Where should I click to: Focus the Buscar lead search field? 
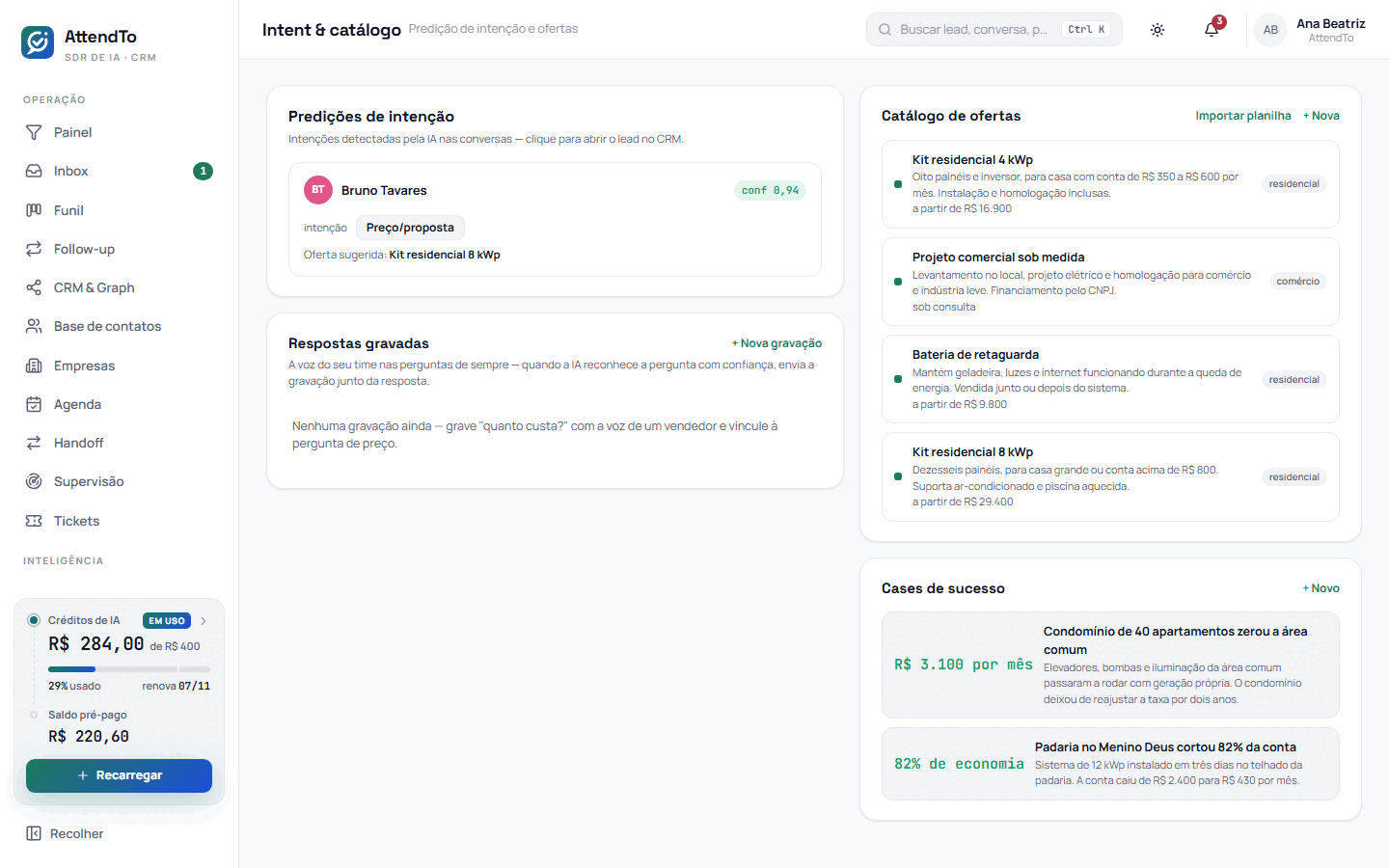click(x=994, y=30)
